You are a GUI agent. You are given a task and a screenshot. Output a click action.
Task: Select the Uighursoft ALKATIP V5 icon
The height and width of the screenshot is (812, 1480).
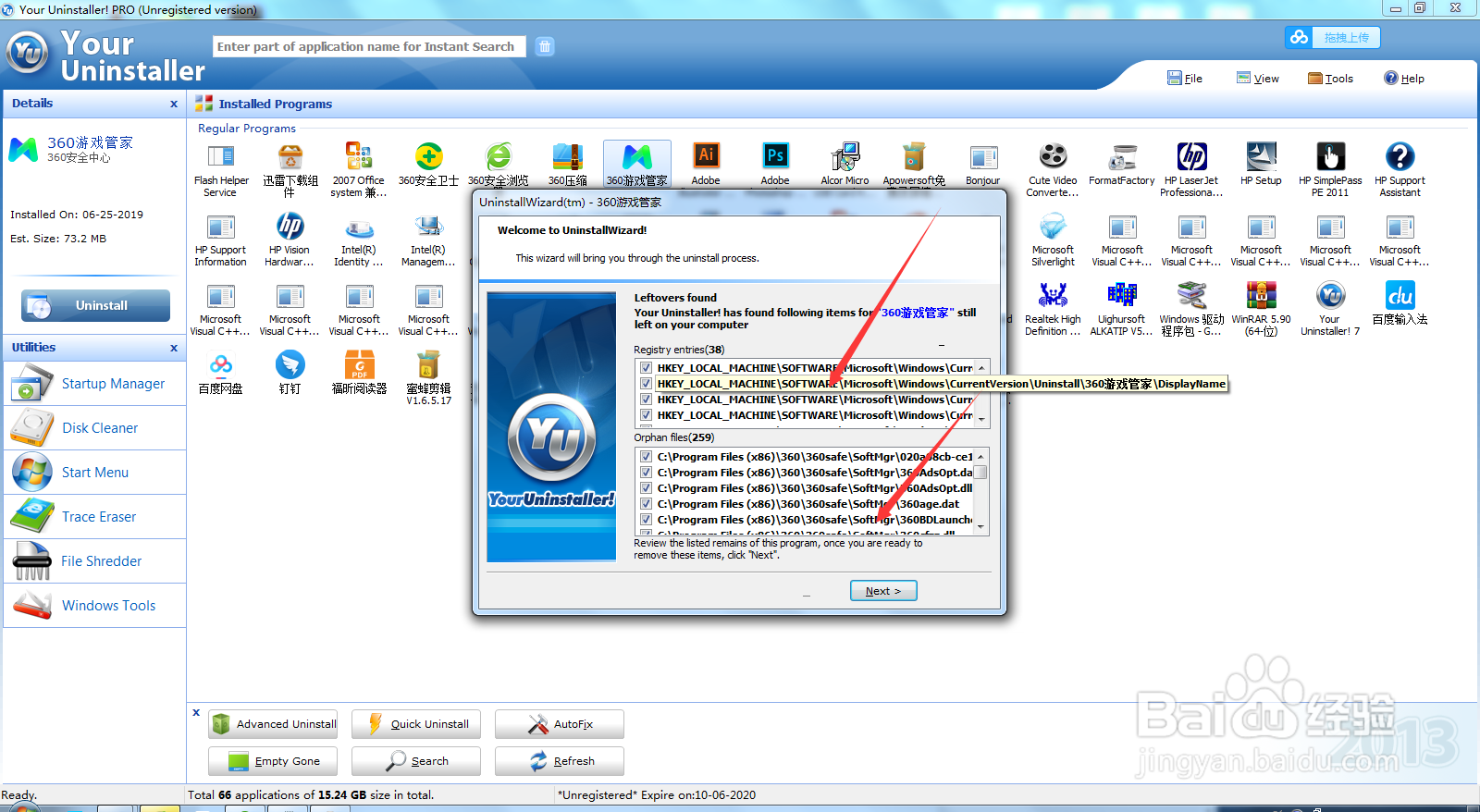coord(1122,295)
